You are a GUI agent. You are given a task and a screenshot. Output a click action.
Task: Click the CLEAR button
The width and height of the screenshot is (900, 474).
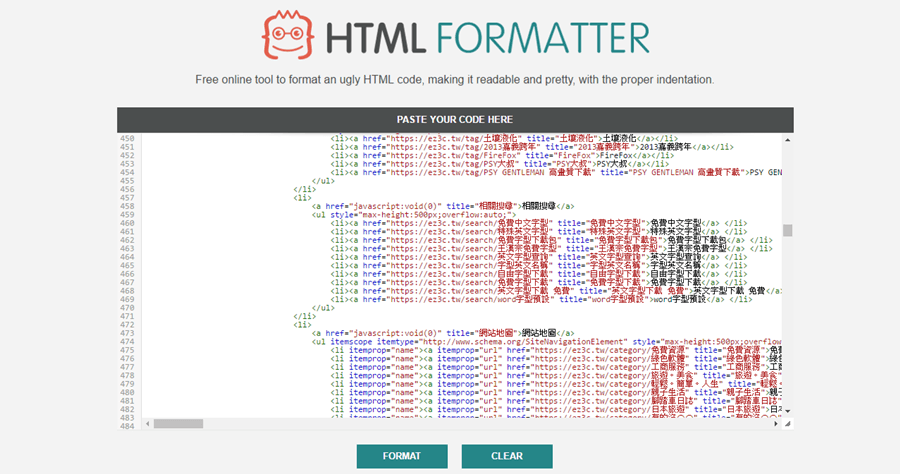point(507,456)
